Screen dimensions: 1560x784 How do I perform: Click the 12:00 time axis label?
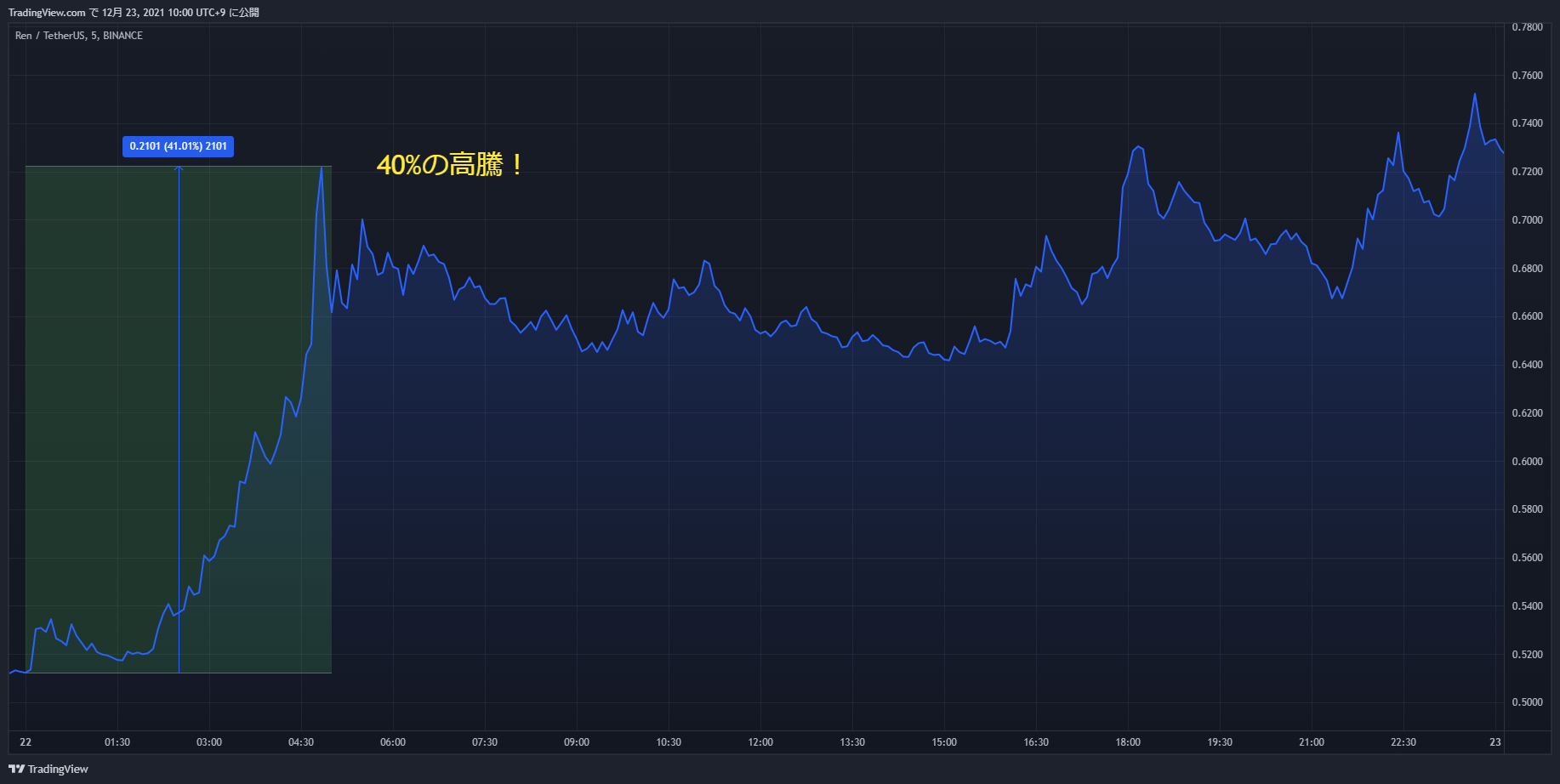pos(760,742)
